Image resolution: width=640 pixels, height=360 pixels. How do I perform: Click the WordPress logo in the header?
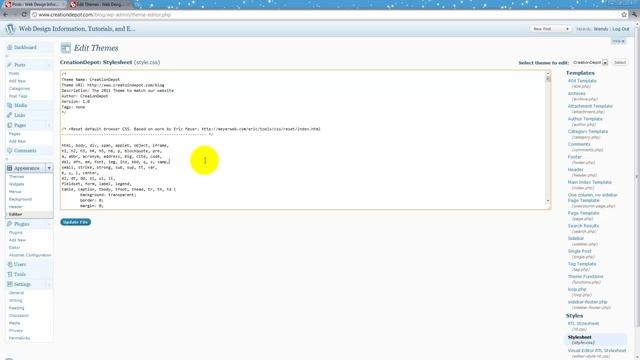click(10, 29)
